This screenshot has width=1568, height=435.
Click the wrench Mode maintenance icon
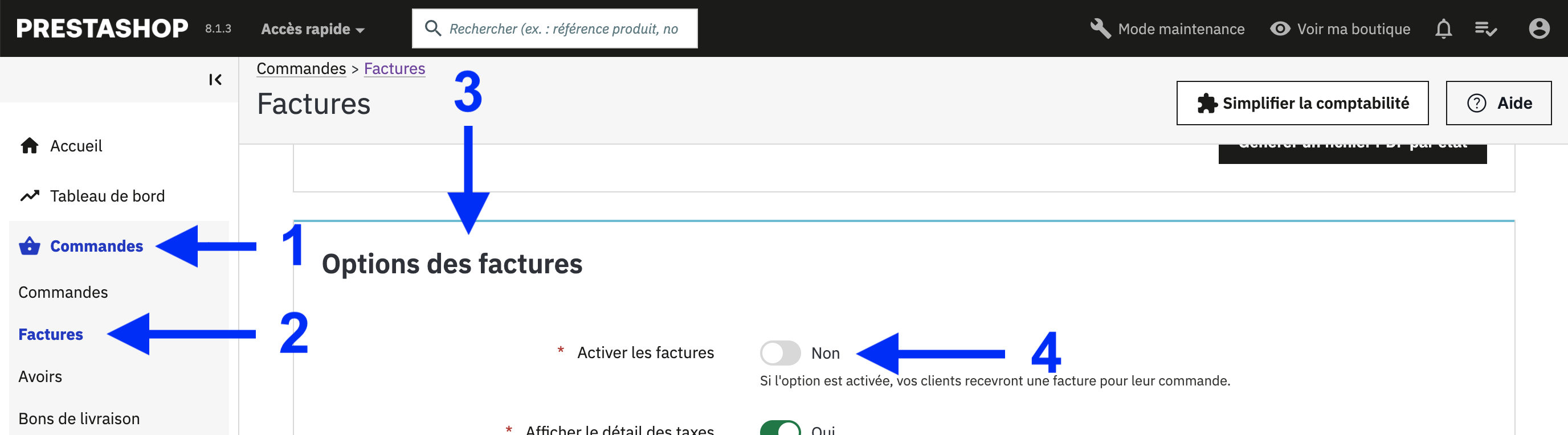1100,28
